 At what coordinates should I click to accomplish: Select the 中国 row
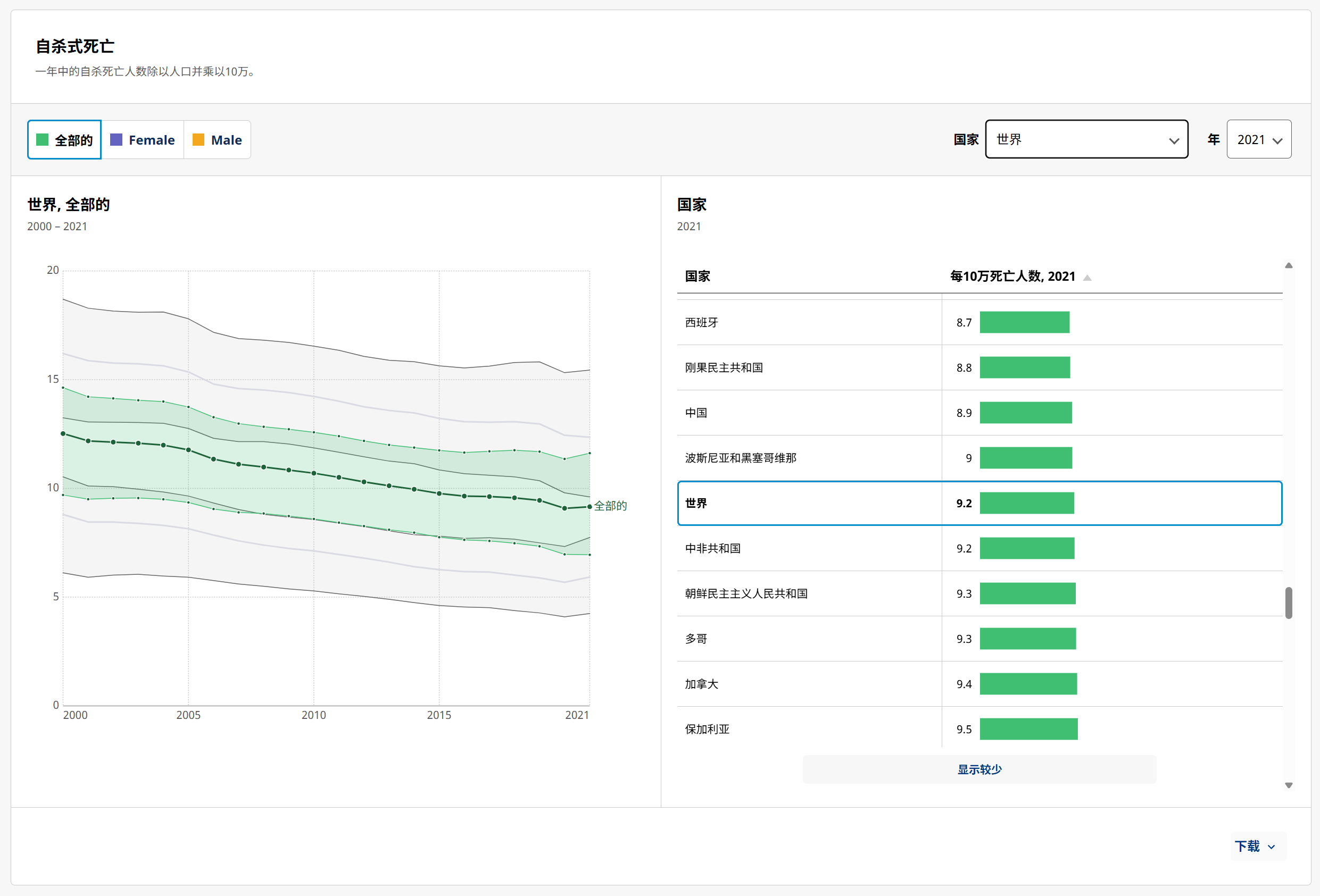(x=979, y=413)
